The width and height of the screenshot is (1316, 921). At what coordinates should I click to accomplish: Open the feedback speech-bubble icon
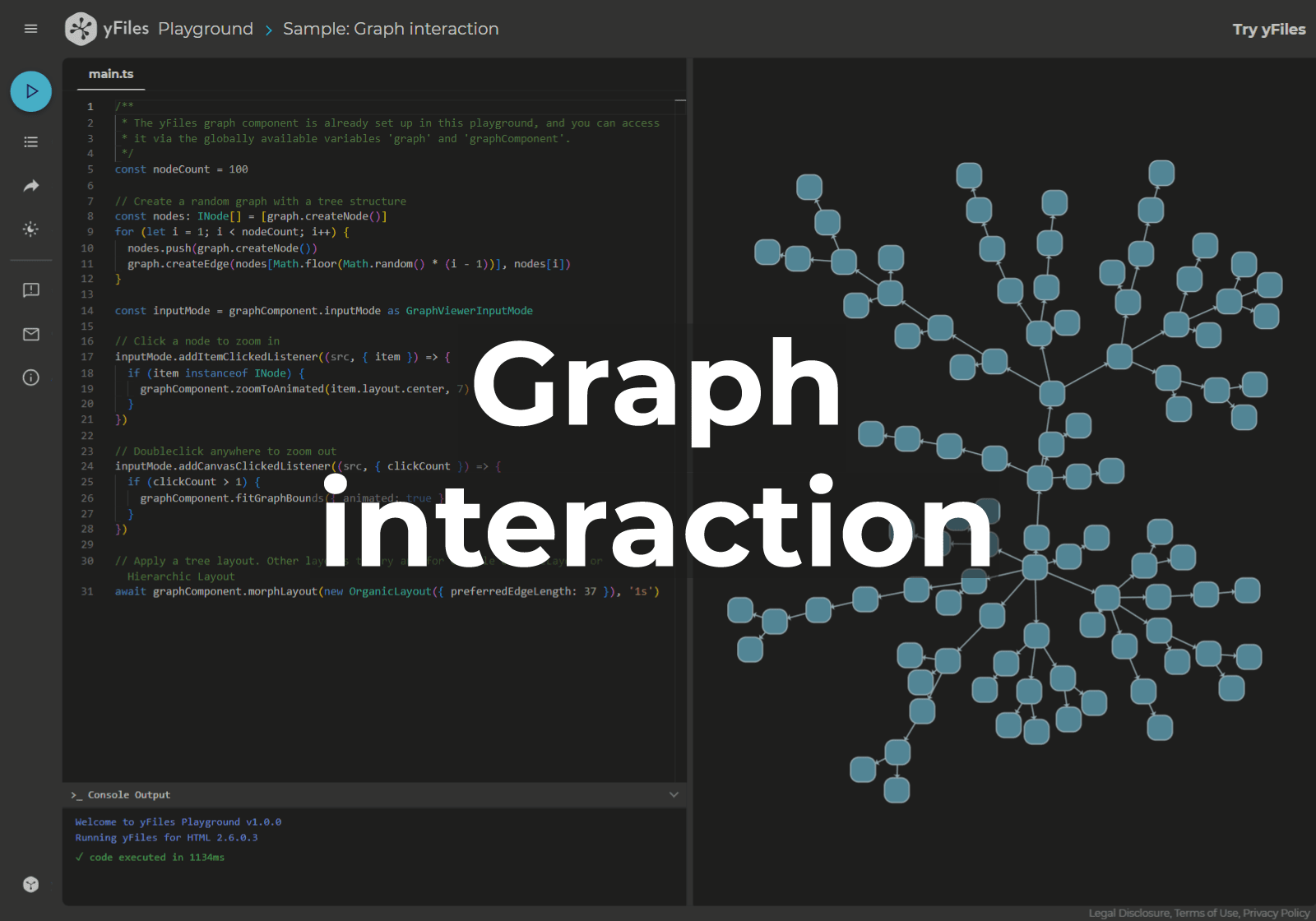pyautogui.click(x=30, y=289)
